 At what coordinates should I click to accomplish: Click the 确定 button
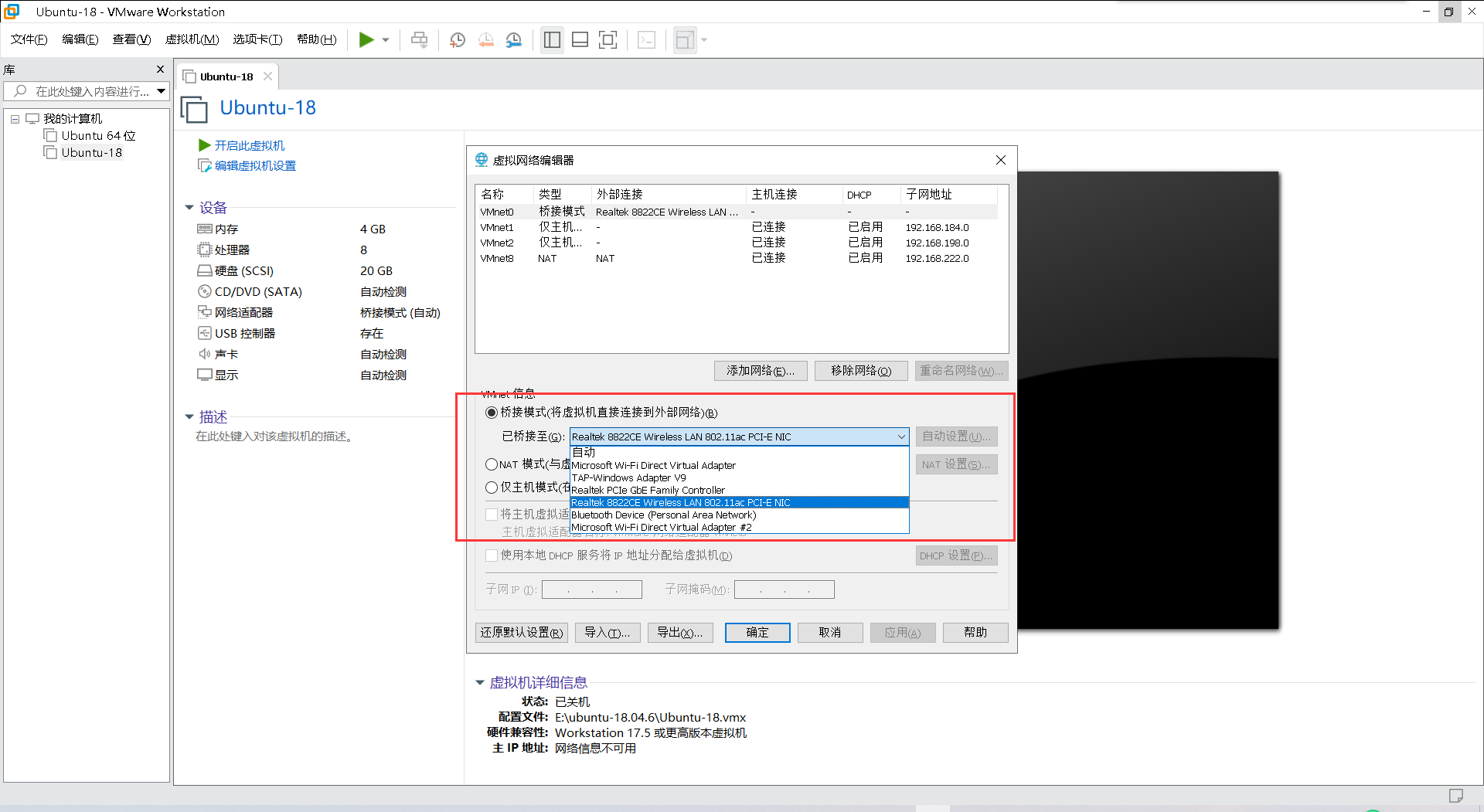pyautogui.click(x=757, y=633)
